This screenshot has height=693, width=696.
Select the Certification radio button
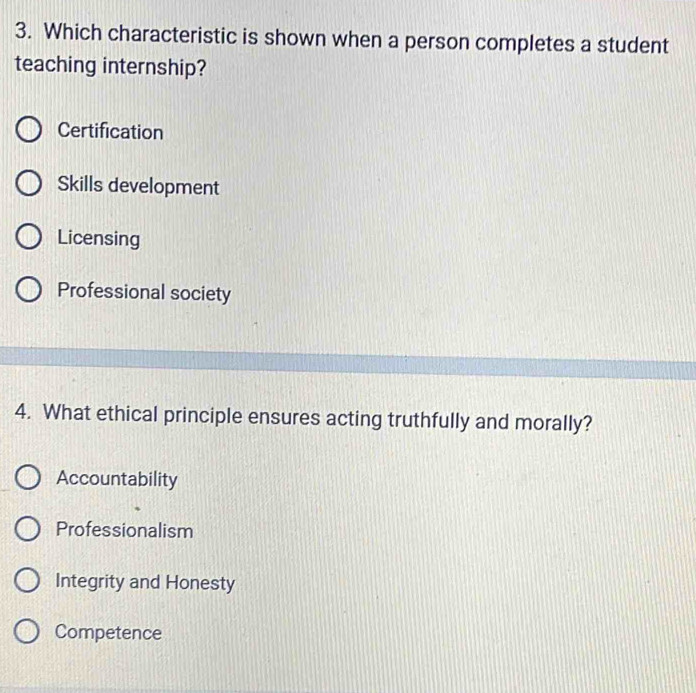point(28,130)
